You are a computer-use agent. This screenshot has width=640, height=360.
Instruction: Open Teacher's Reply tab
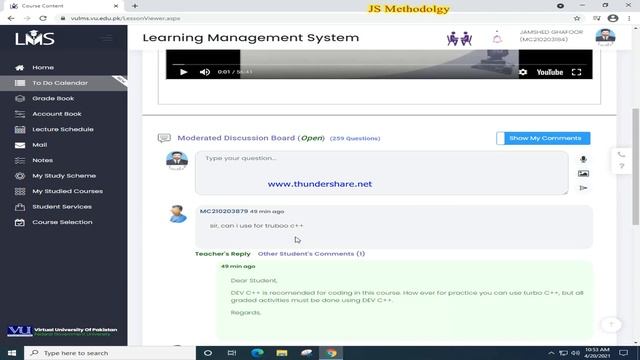[222, 254]
